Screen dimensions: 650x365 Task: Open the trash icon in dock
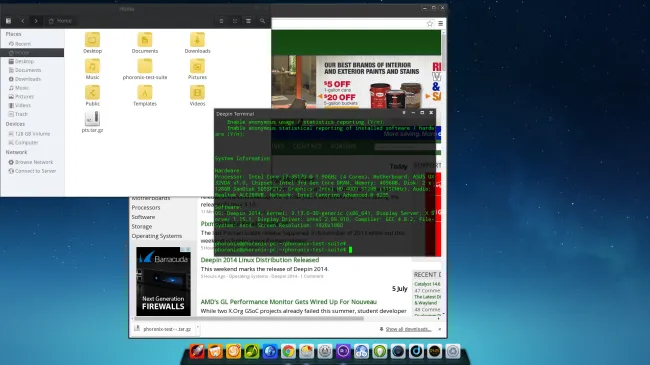[x=453, y=351]
